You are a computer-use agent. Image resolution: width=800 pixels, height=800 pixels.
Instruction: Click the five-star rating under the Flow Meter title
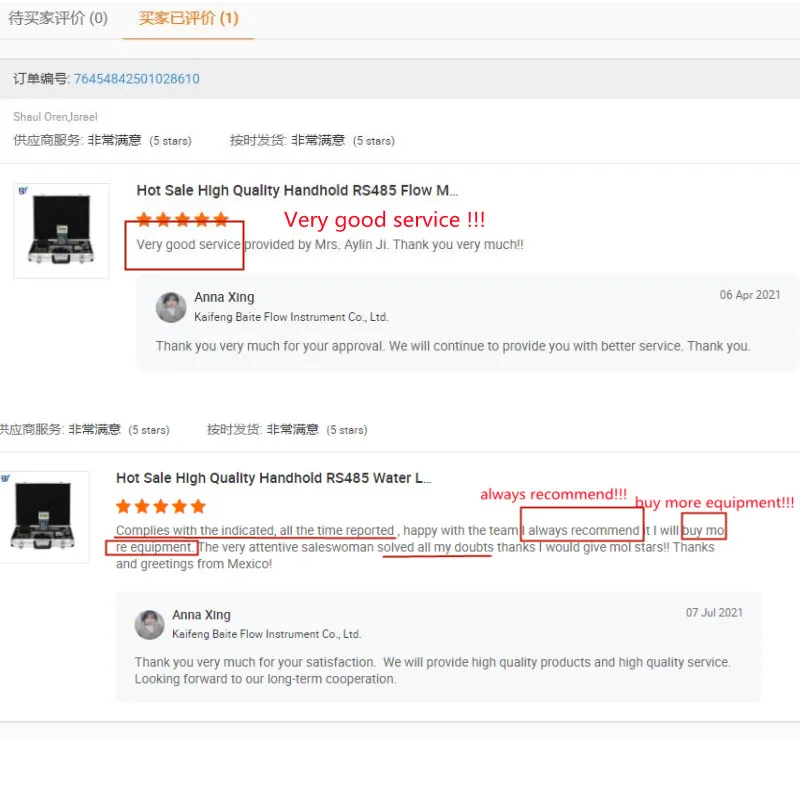pos(183,219)
